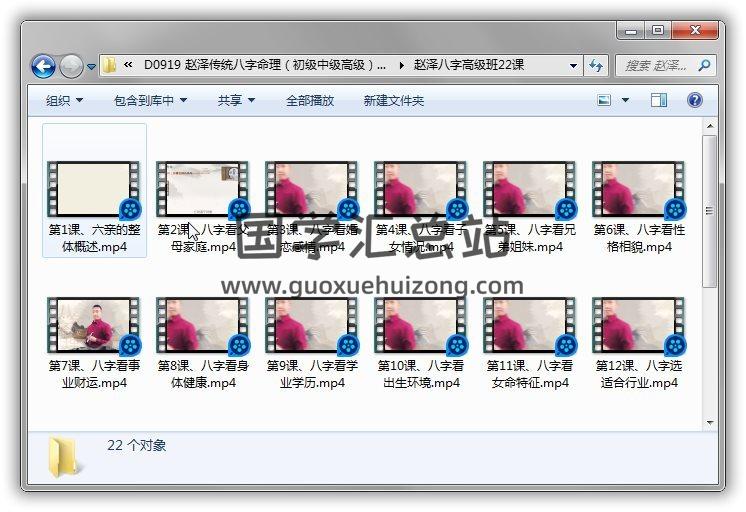This screenshot has width=746, height=512.
Task: Expand hidden parent path chevron in address bar
Action: pos(128,65)
